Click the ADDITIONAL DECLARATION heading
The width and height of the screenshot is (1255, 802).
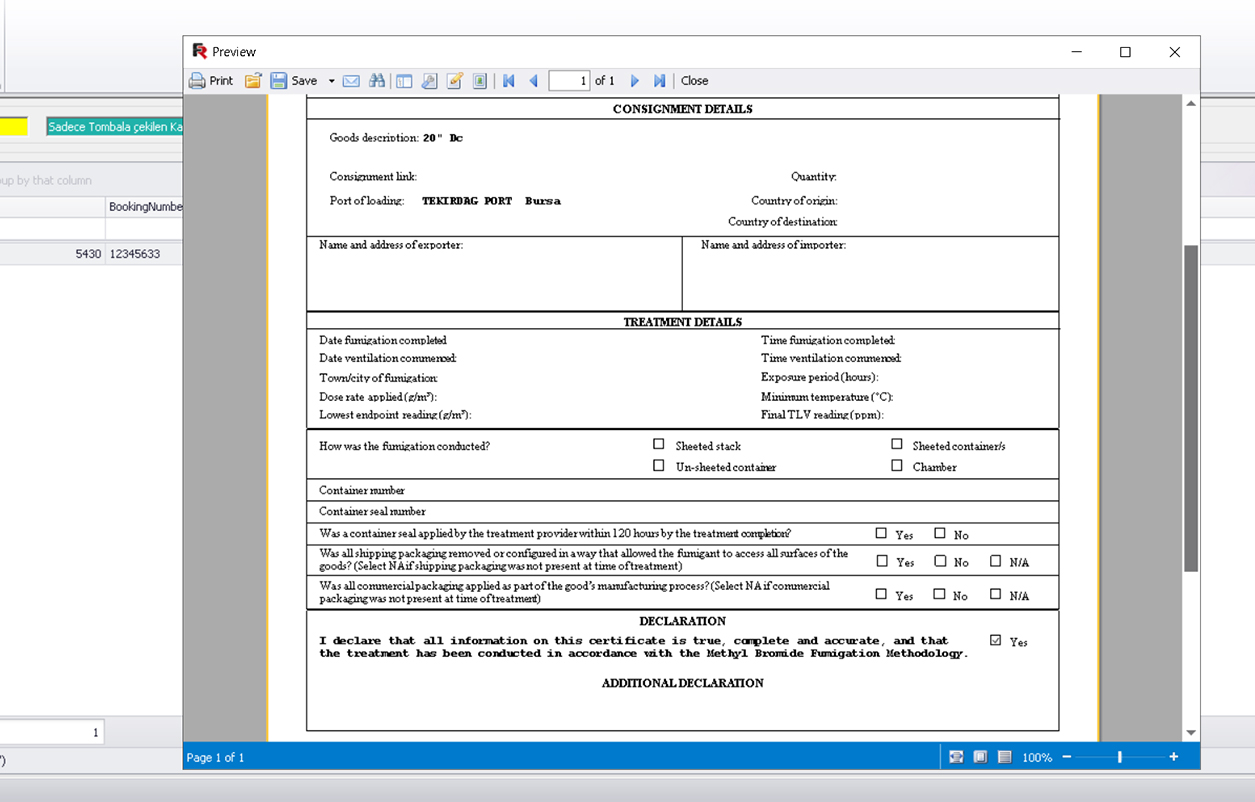[682, 683]
